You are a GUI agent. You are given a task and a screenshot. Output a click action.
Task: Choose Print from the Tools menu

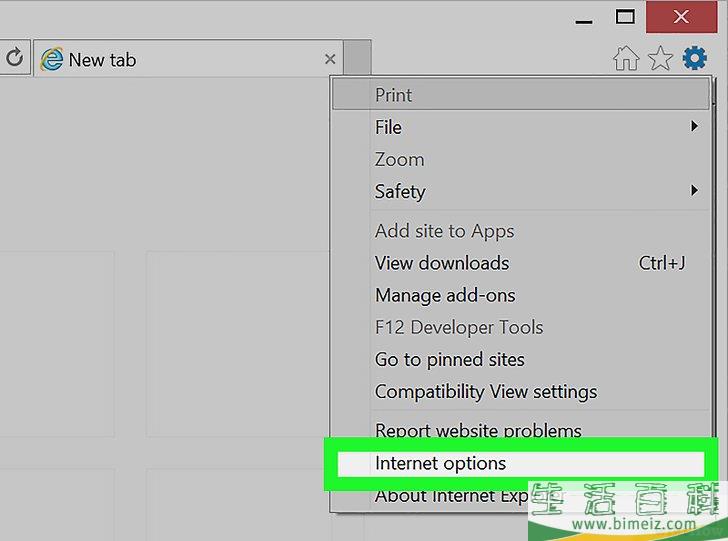[521, 95]
